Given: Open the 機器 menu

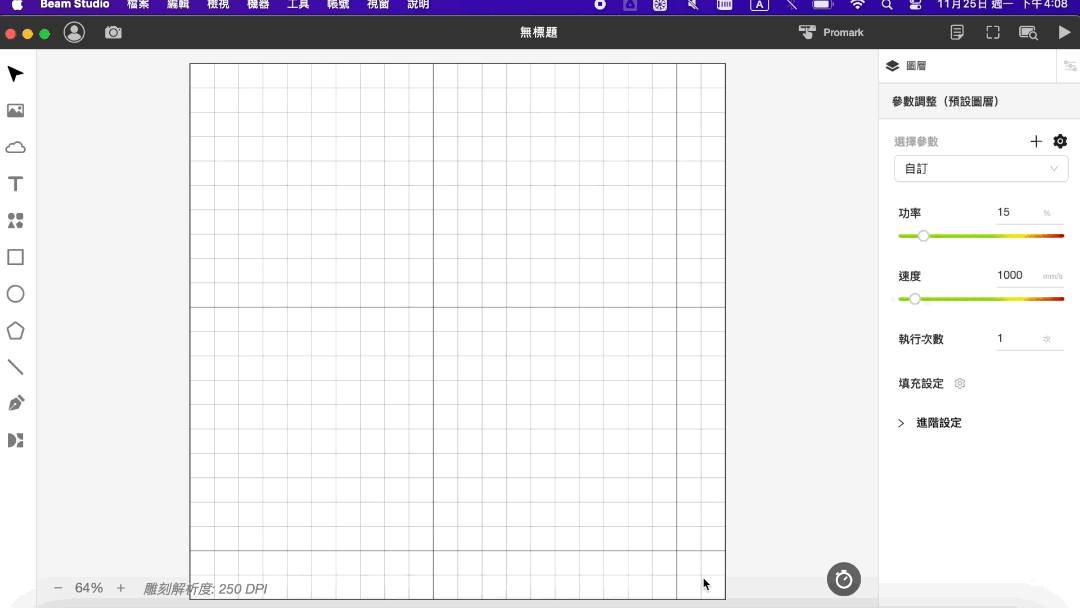Looking at the screenshot, I should pos(258,4).
